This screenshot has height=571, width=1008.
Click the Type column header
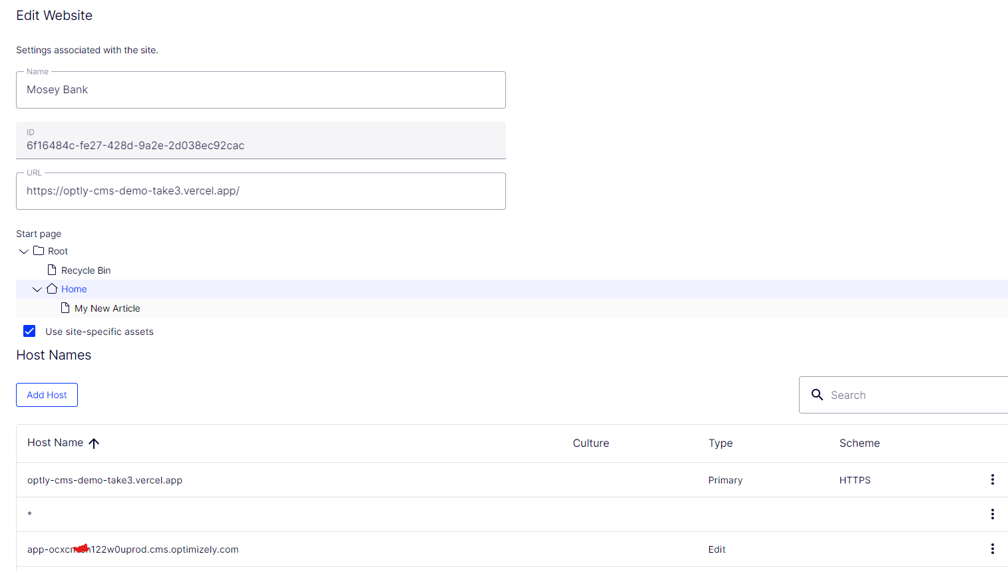(720, 443)
